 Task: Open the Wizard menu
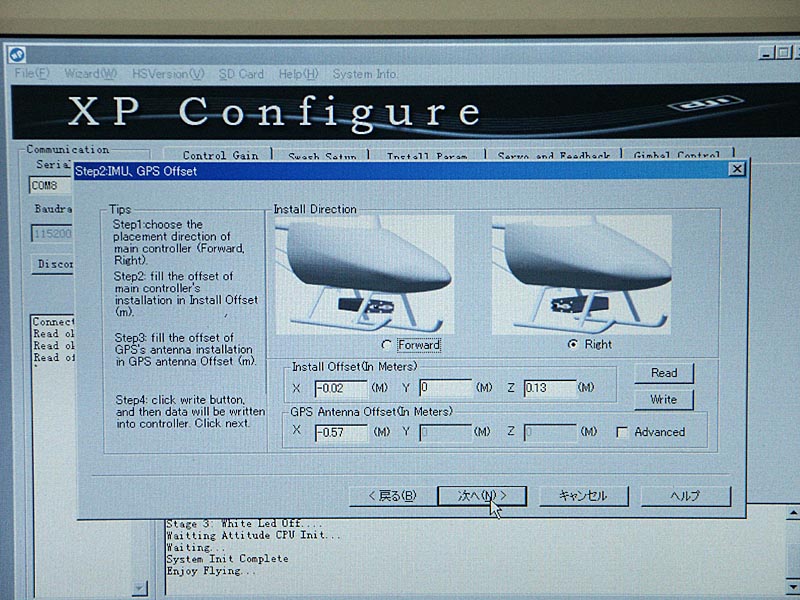click(x=90, y=74)
